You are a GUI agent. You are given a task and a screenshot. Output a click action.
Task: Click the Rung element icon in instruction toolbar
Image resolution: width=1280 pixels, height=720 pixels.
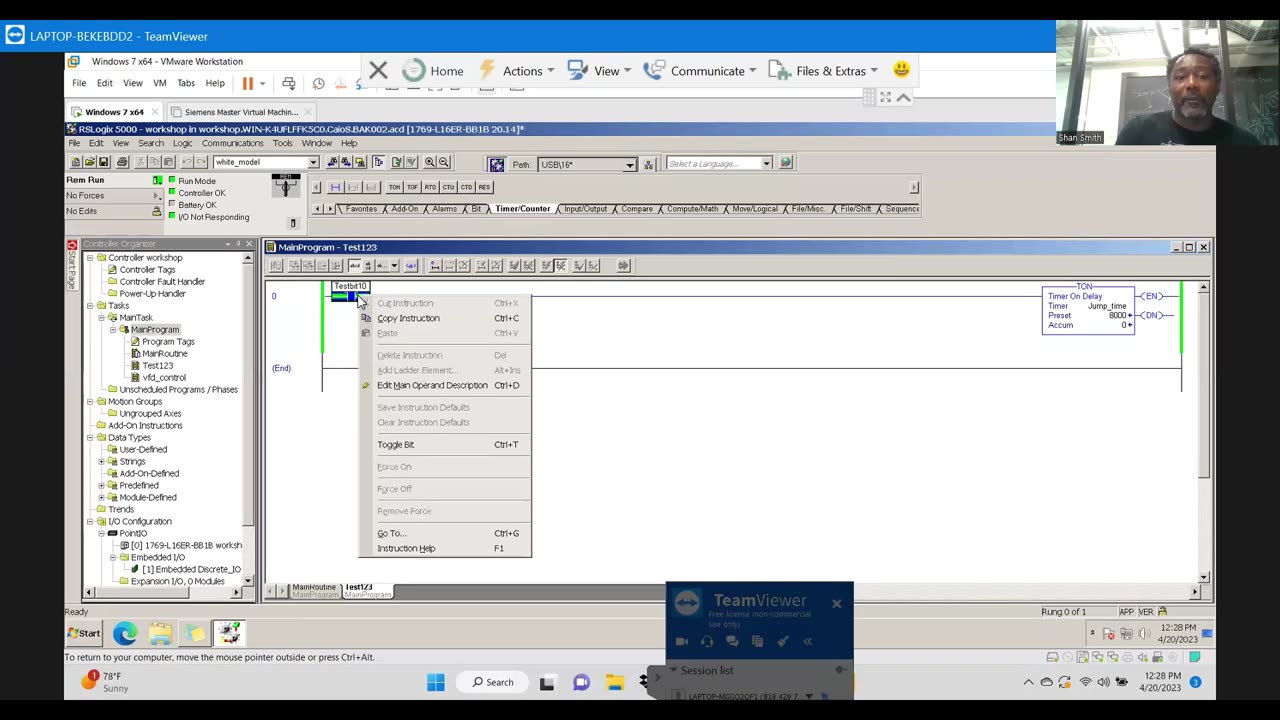335,187
